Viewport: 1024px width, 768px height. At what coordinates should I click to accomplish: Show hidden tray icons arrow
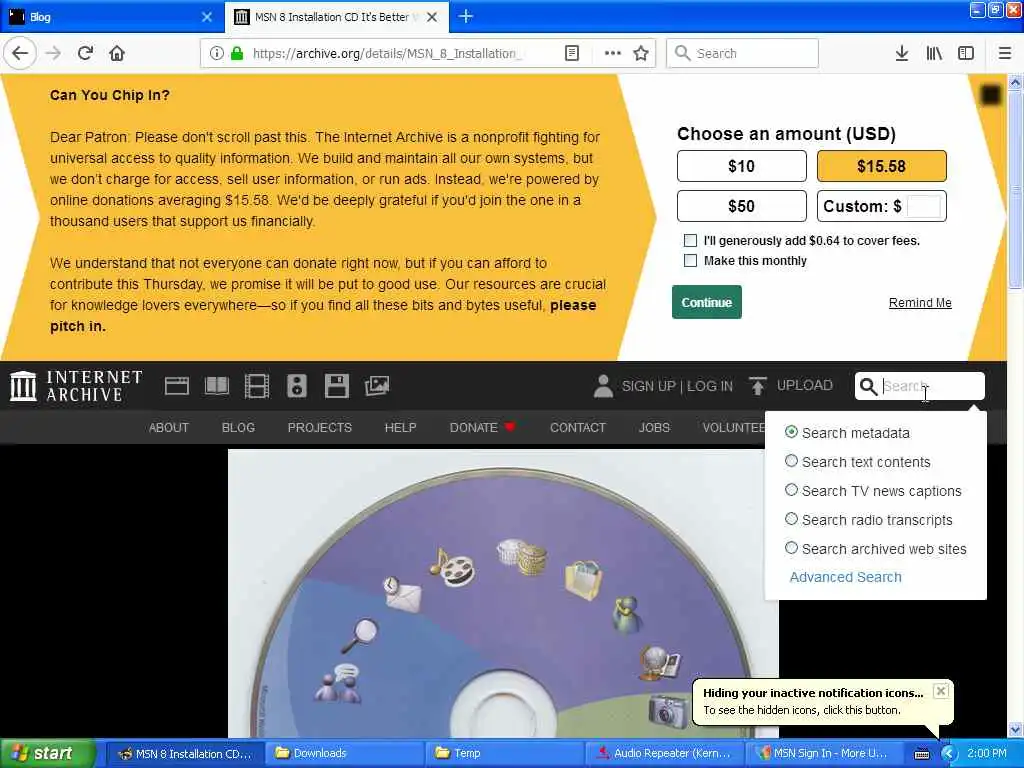pyautogui.click(x=948, y=753)
